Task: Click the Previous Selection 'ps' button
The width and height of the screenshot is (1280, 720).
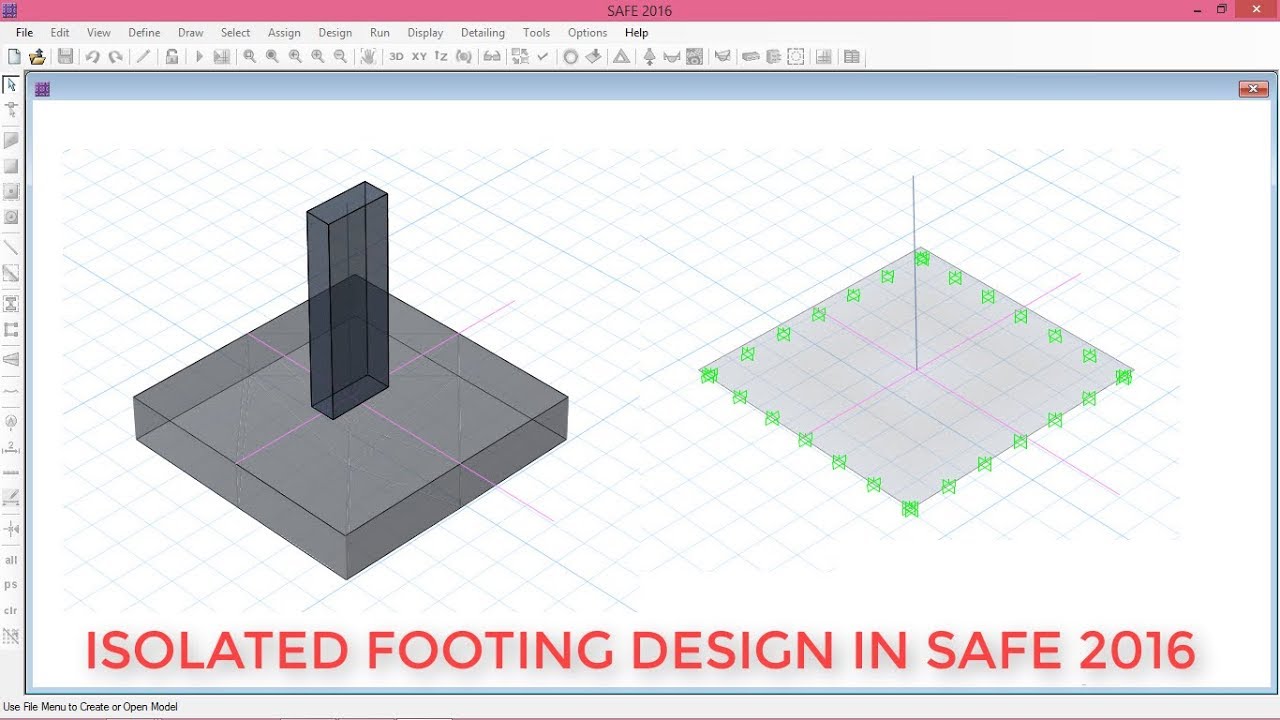Action: (x=11, y=585)
